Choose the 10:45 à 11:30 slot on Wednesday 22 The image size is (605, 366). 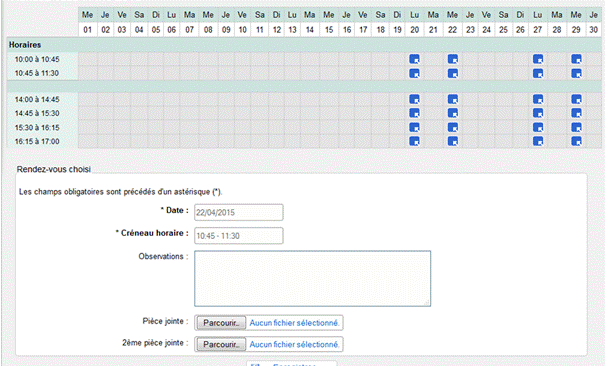(x=453, y=73)
